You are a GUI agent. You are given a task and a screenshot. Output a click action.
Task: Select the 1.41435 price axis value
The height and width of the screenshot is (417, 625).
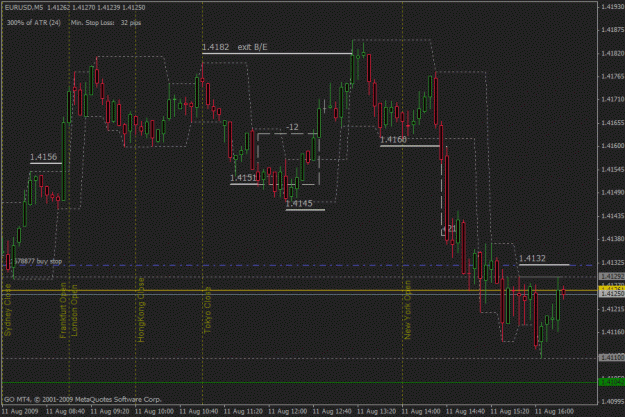[613, 216]
